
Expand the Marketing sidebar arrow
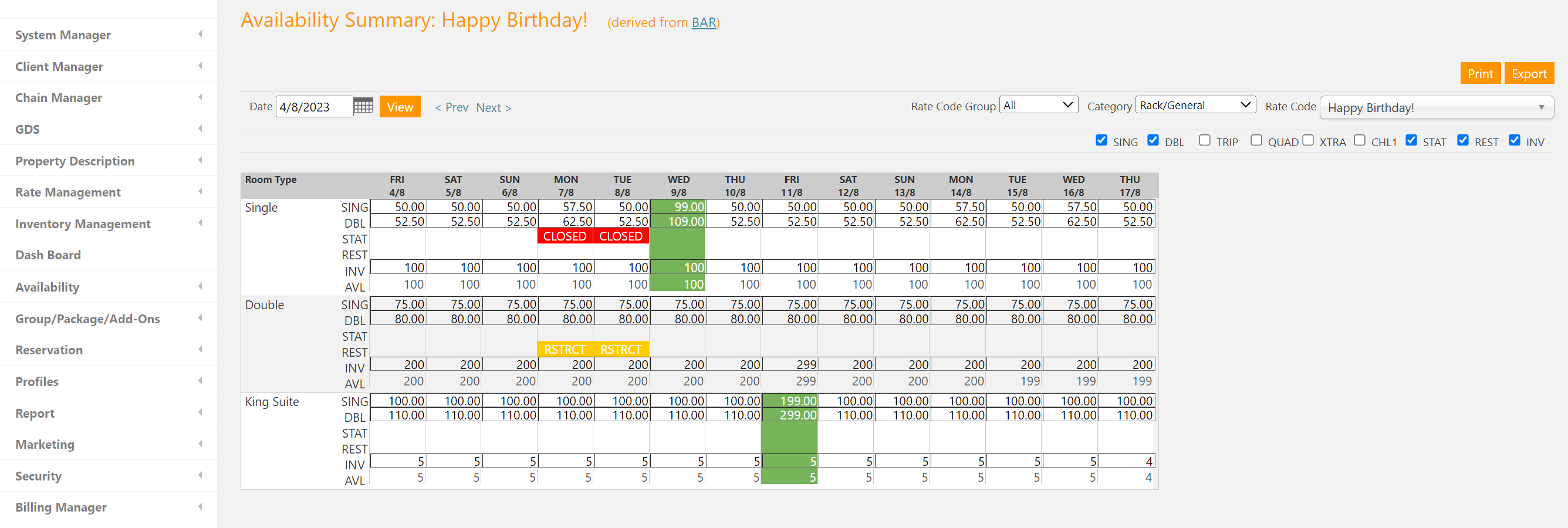click(200, 444)
